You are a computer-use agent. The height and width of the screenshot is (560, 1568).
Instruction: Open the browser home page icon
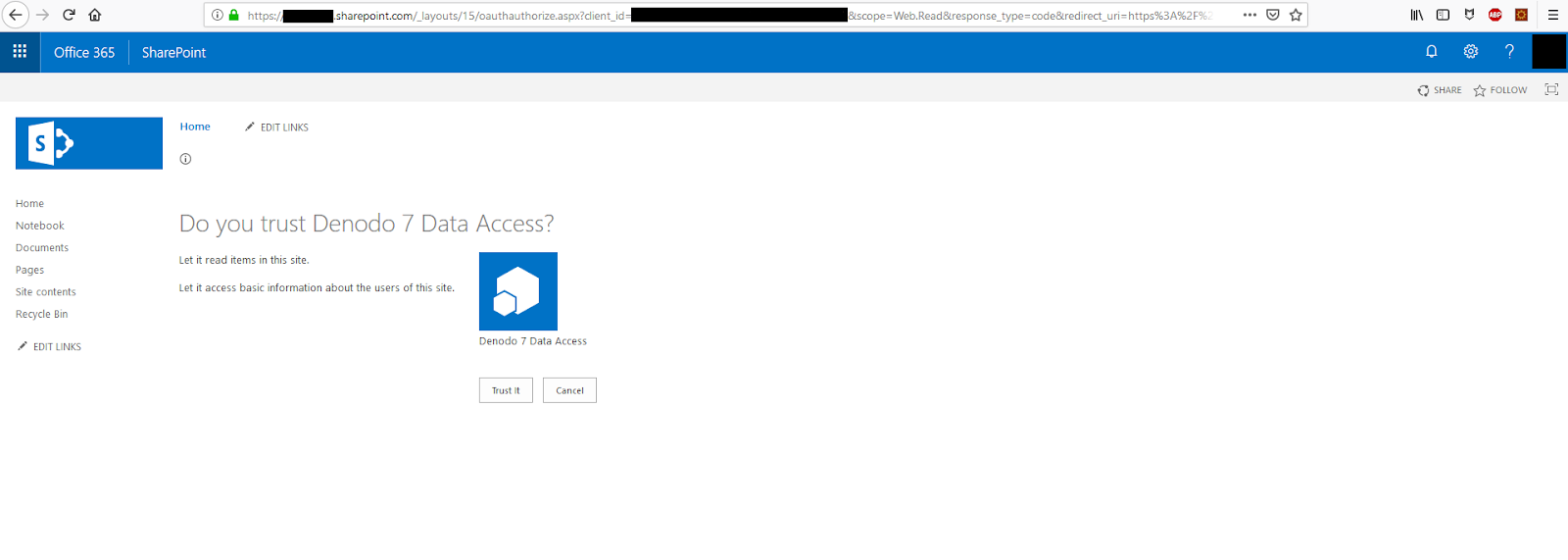[x=95, y=15]
